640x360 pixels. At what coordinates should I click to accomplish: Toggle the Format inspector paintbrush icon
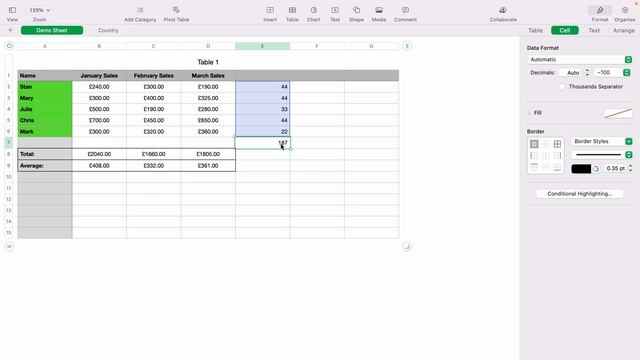click(x=600, y=10)
